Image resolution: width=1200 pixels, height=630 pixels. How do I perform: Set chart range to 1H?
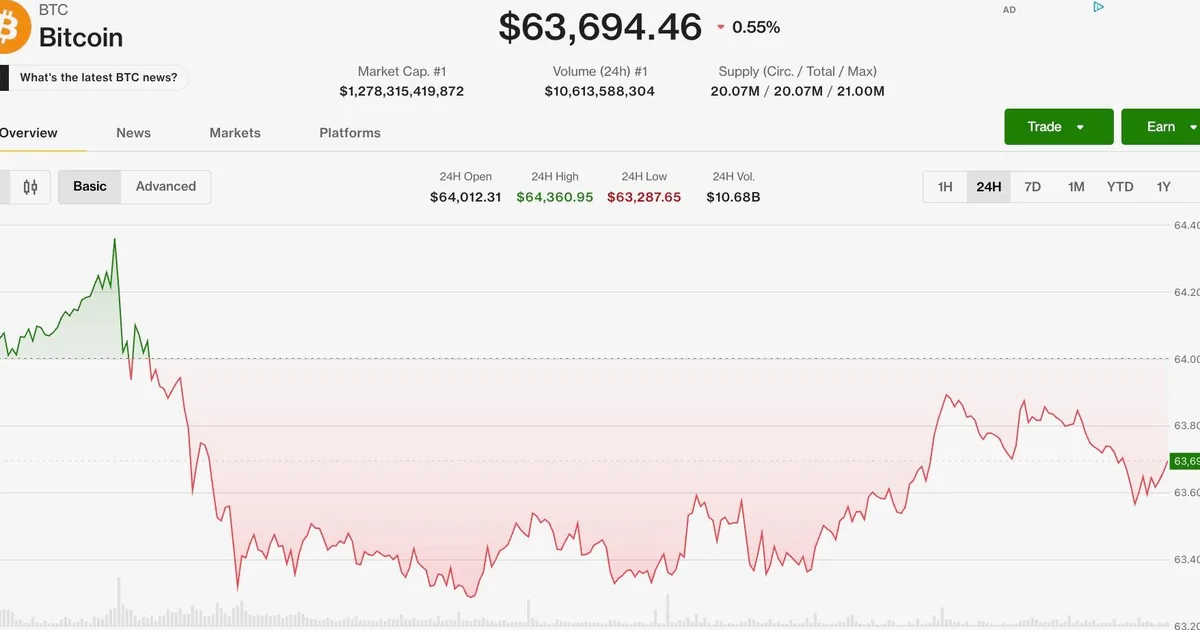click(x=945, y=187)
